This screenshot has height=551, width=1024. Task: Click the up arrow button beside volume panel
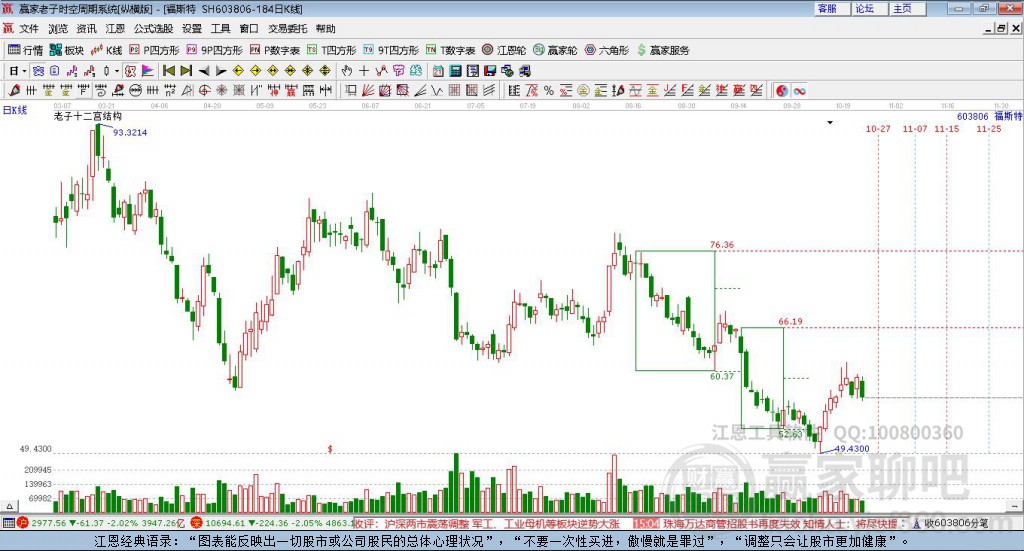pos(9,506)
